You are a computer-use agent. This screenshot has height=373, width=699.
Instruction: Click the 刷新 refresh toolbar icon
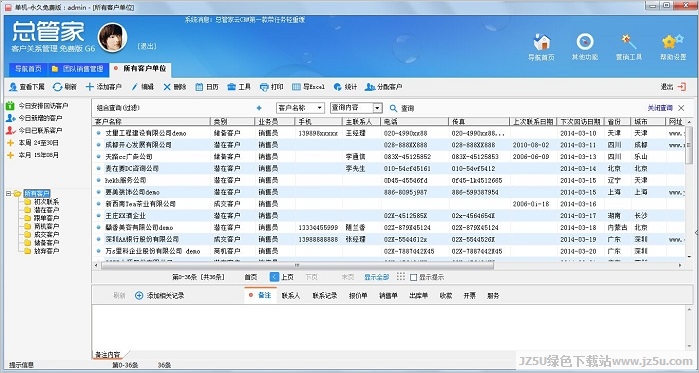[58, 87]
